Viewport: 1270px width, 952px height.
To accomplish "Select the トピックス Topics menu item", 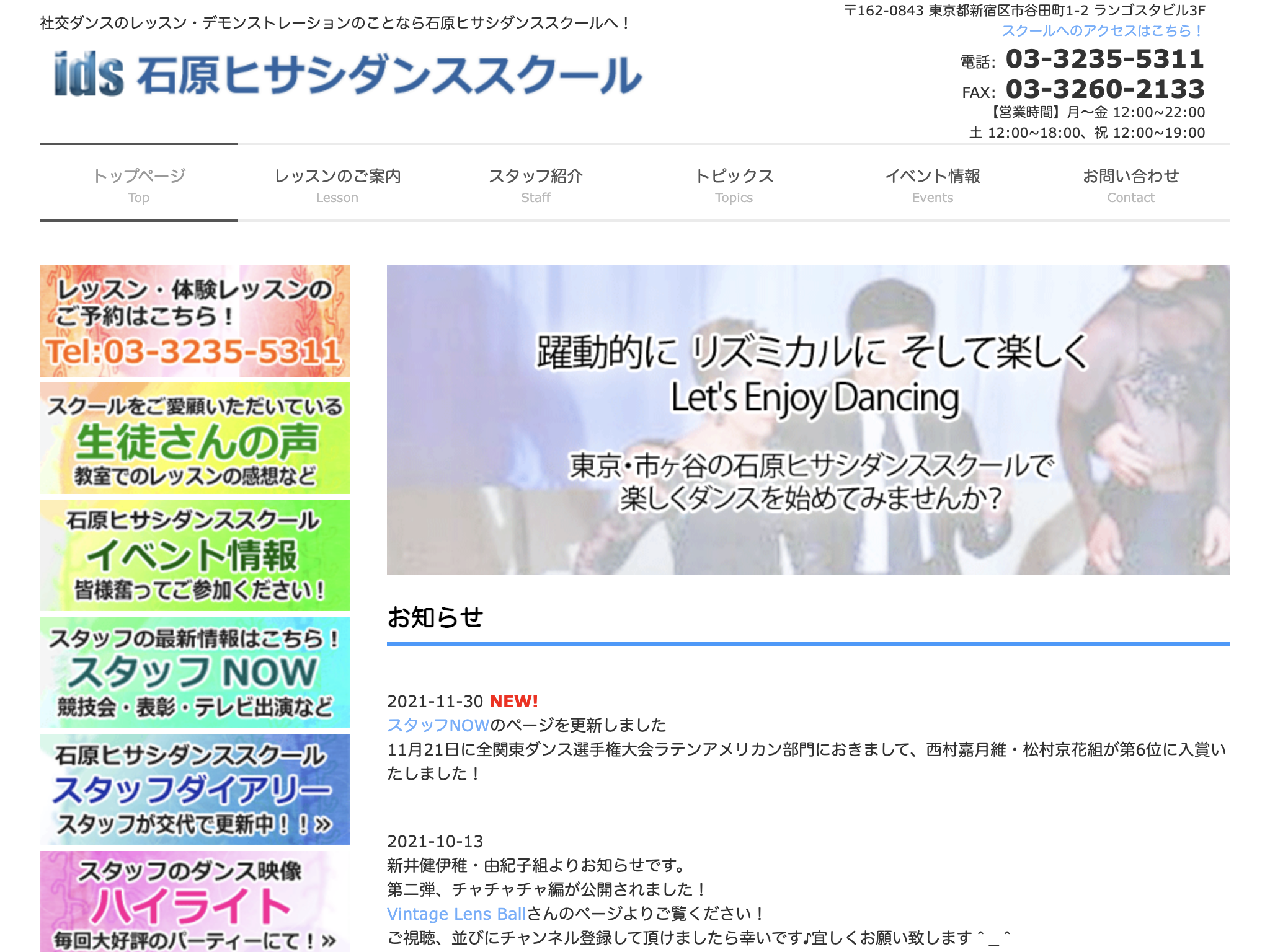I will tap(734, 183).
